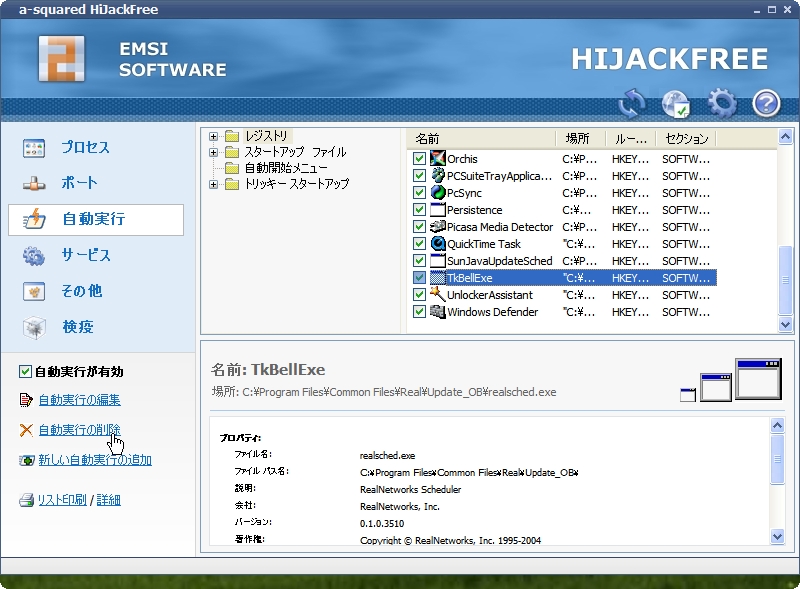This screenshot has height=589, width=800.
Task: Click the add new autorun icon
Action: click(27, 460)
